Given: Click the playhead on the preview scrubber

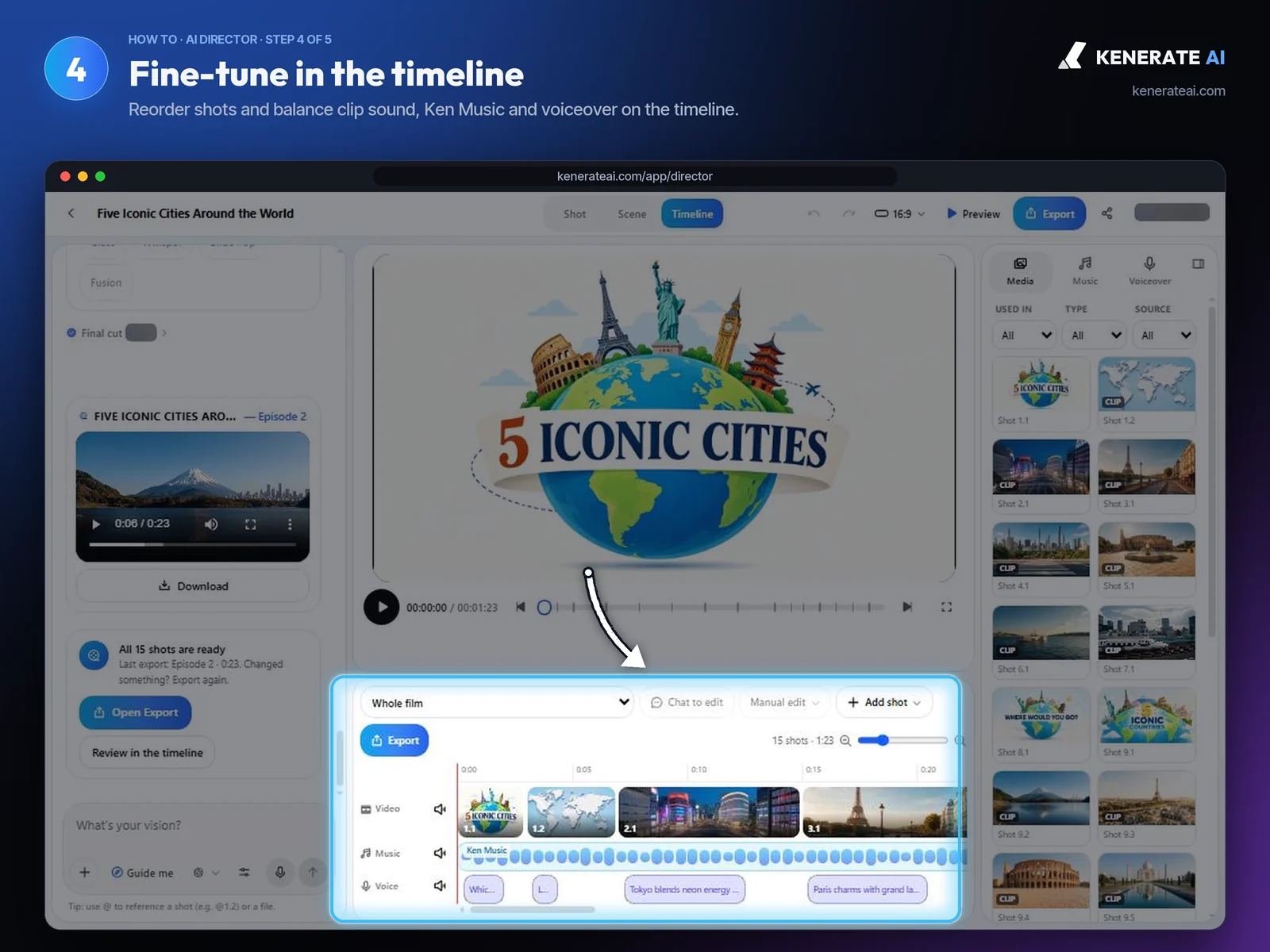Looking at the screenshot, I should click(x=544, y=607).
